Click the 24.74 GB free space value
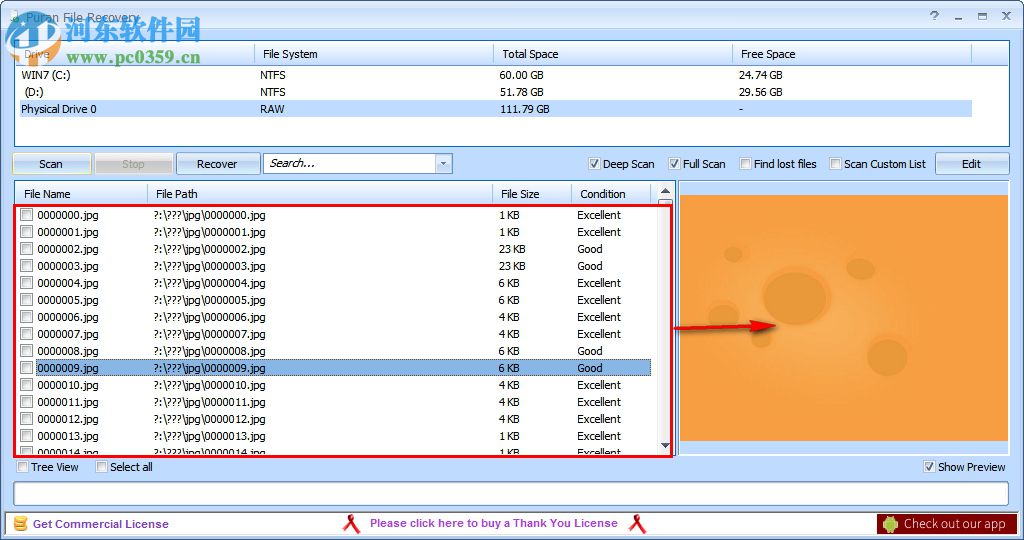The image size is (1024, 540). tap(760, 75)
